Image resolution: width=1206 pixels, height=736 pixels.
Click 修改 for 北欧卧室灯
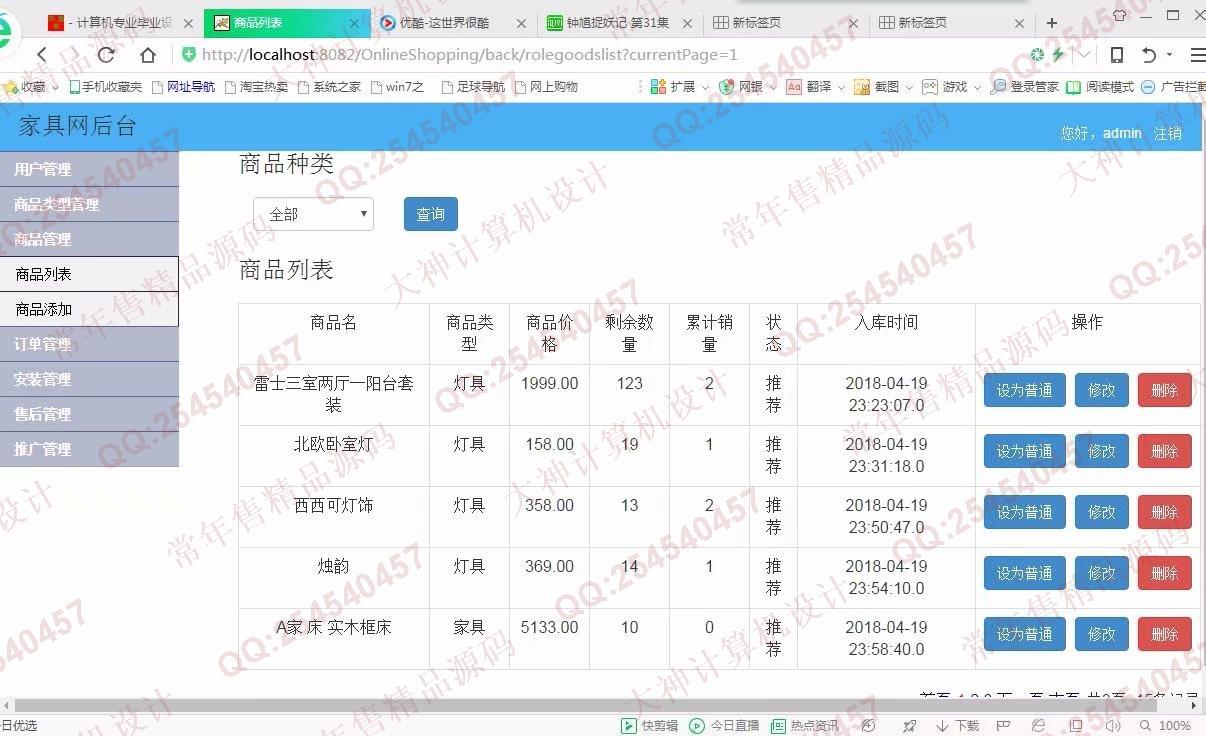[x=1101, y=451]
